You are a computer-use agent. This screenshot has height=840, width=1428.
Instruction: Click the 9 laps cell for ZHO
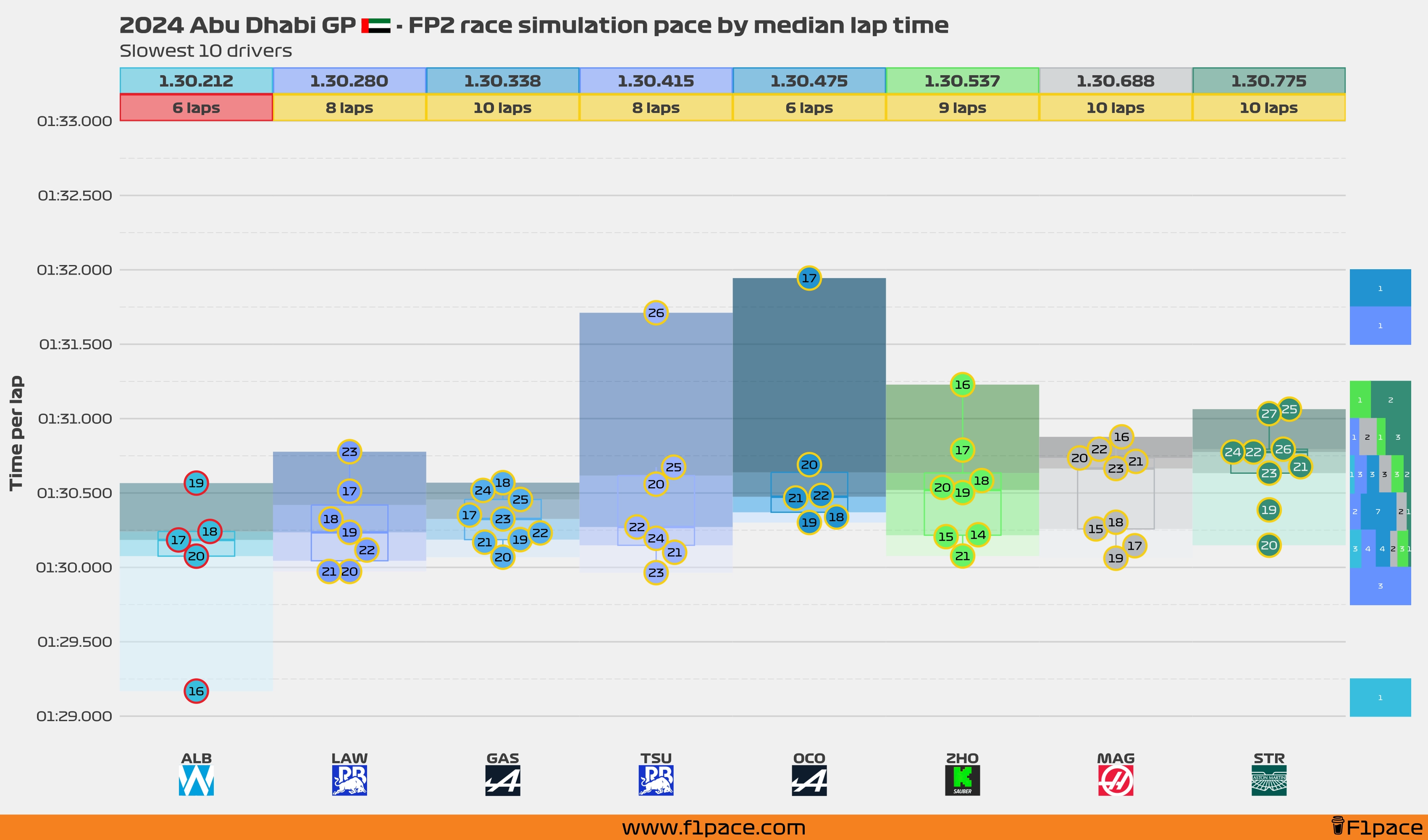pos(962,108)
